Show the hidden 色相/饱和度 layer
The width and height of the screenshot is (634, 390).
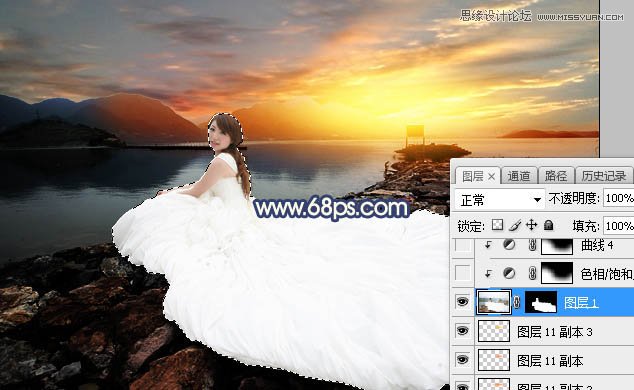pyautogui.click(x=463, y=273)
